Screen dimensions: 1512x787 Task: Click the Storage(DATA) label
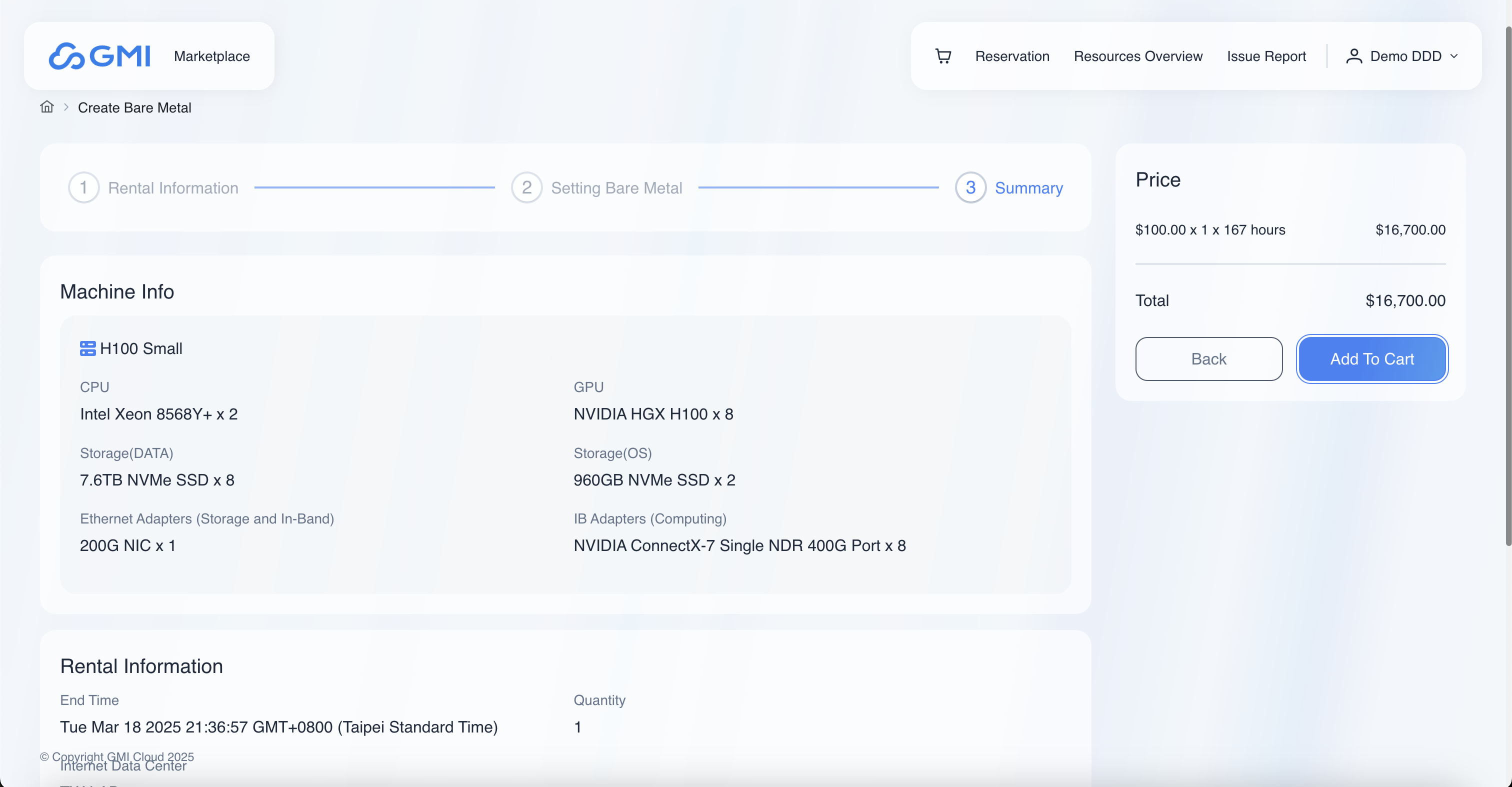126,453
